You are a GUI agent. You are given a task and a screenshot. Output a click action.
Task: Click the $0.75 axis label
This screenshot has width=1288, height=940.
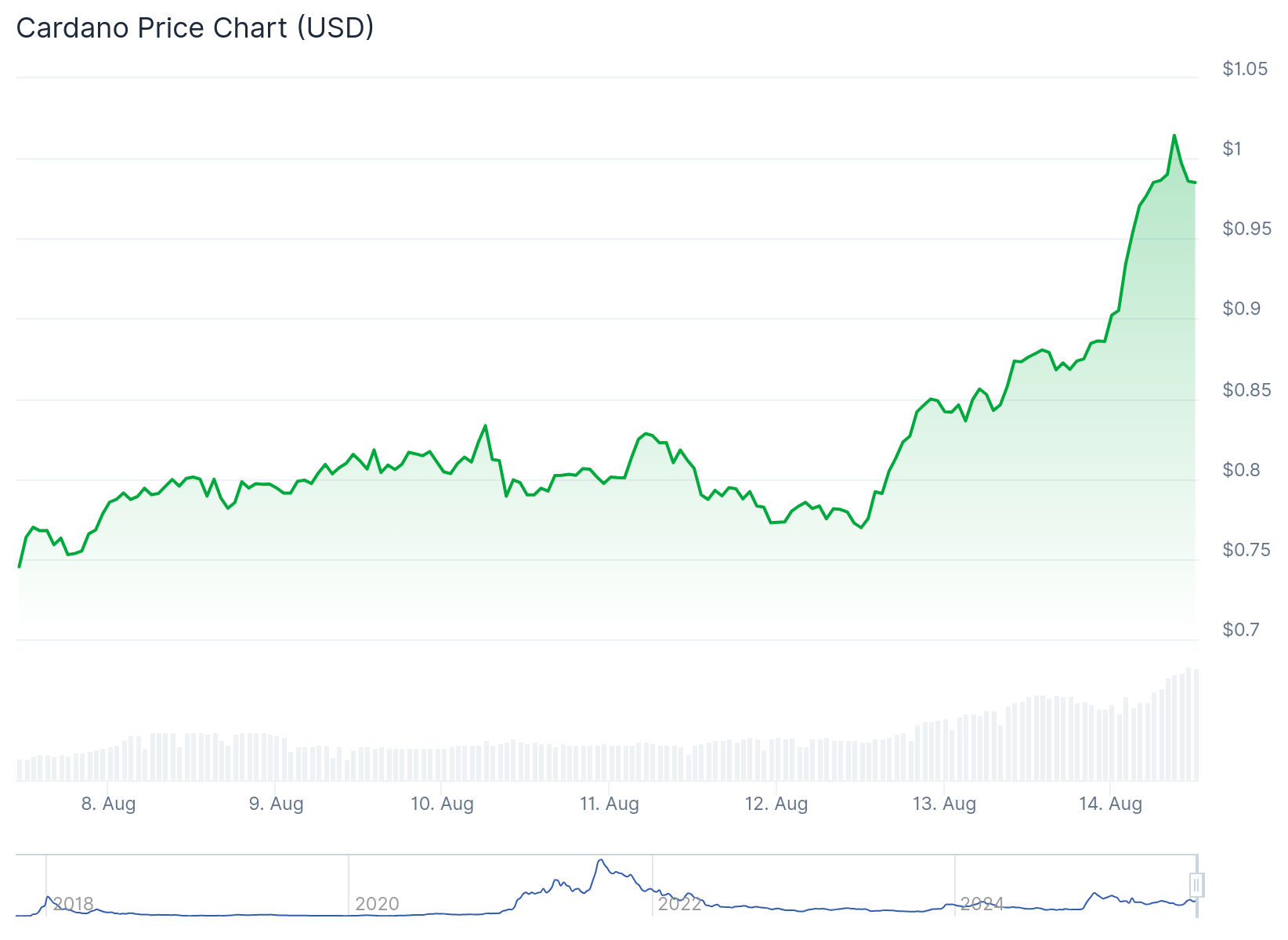pyautogui.click(x=1247, y=549)
